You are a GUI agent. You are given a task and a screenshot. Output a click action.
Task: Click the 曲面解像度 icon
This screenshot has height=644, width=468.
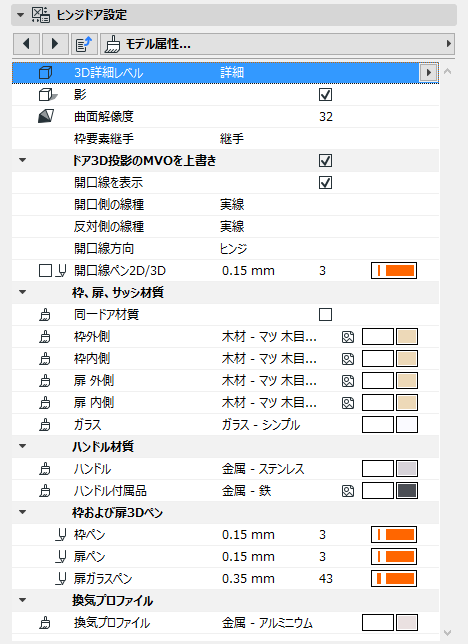[46, 117]
